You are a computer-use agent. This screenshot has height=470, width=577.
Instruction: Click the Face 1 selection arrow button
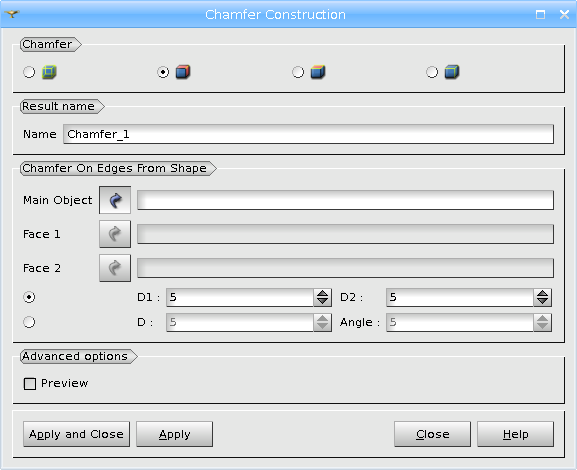click(115, 234)
